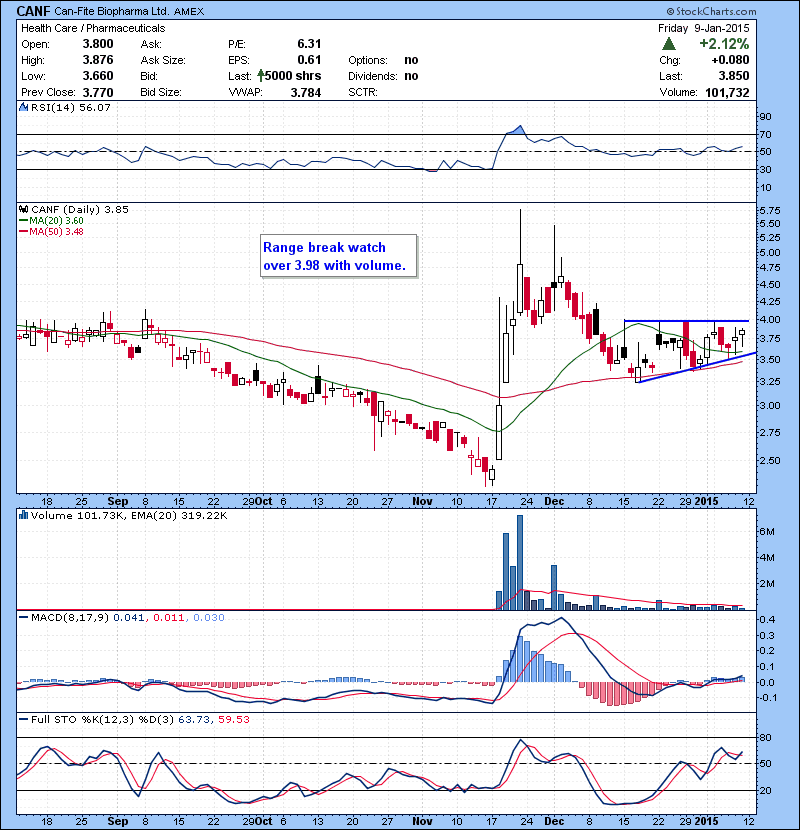The height and width of the screenshot is (830, 800).
Task: Click the 'Range break watch' annotation box
Action: (x=339, y=256)
